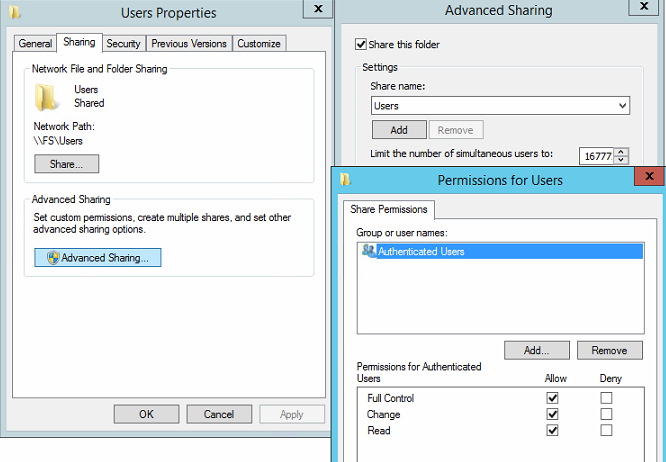
Task: Decrease the simultaneous users limit with the down arrow
Action: [621, 160]
